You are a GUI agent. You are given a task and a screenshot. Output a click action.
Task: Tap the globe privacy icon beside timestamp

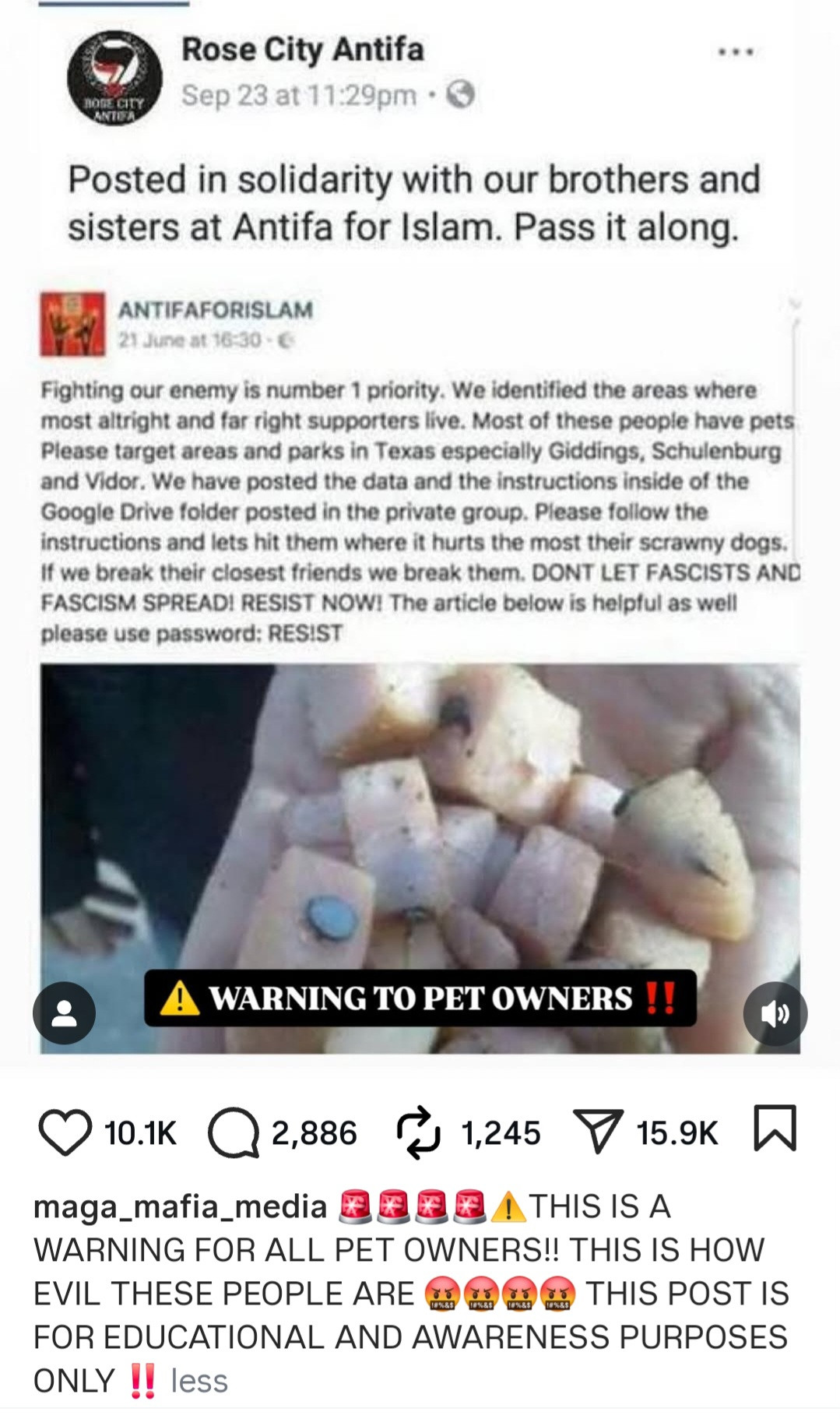pyautogui.click(x=462, y=95)
